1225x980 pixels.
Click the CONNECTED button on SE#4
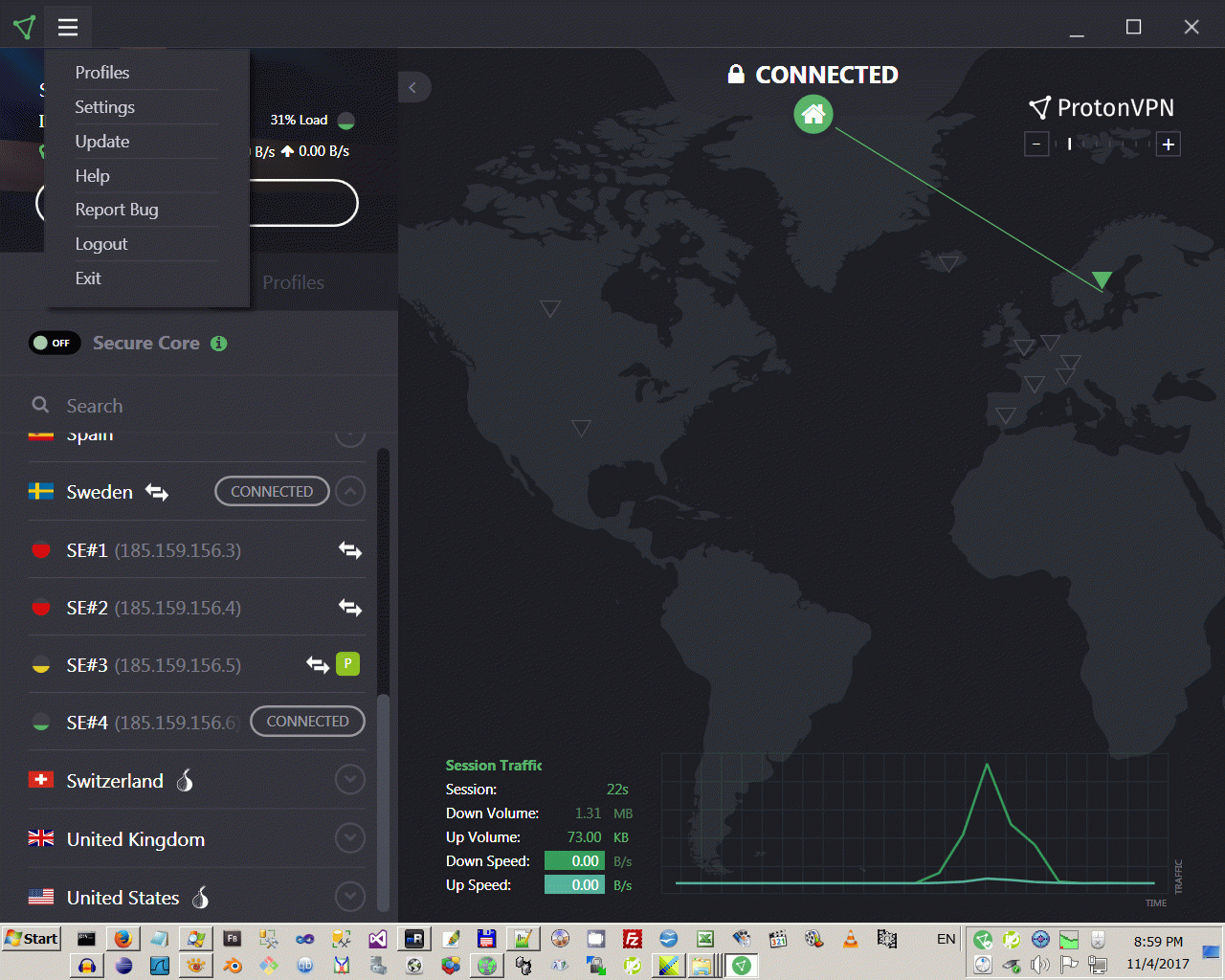(307, 721)
